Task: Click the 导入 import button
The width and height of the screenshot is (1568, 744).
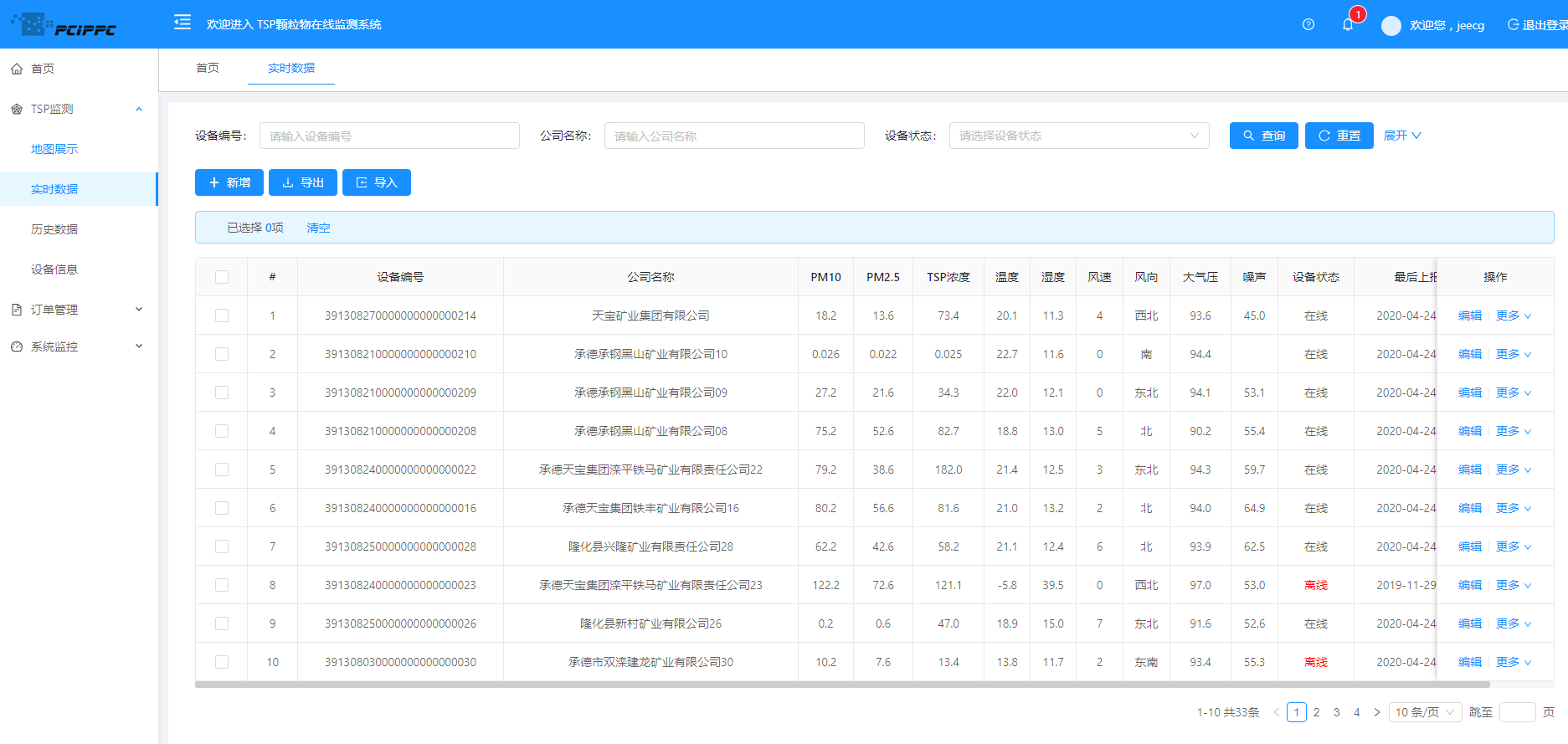Action: point(377,182)
